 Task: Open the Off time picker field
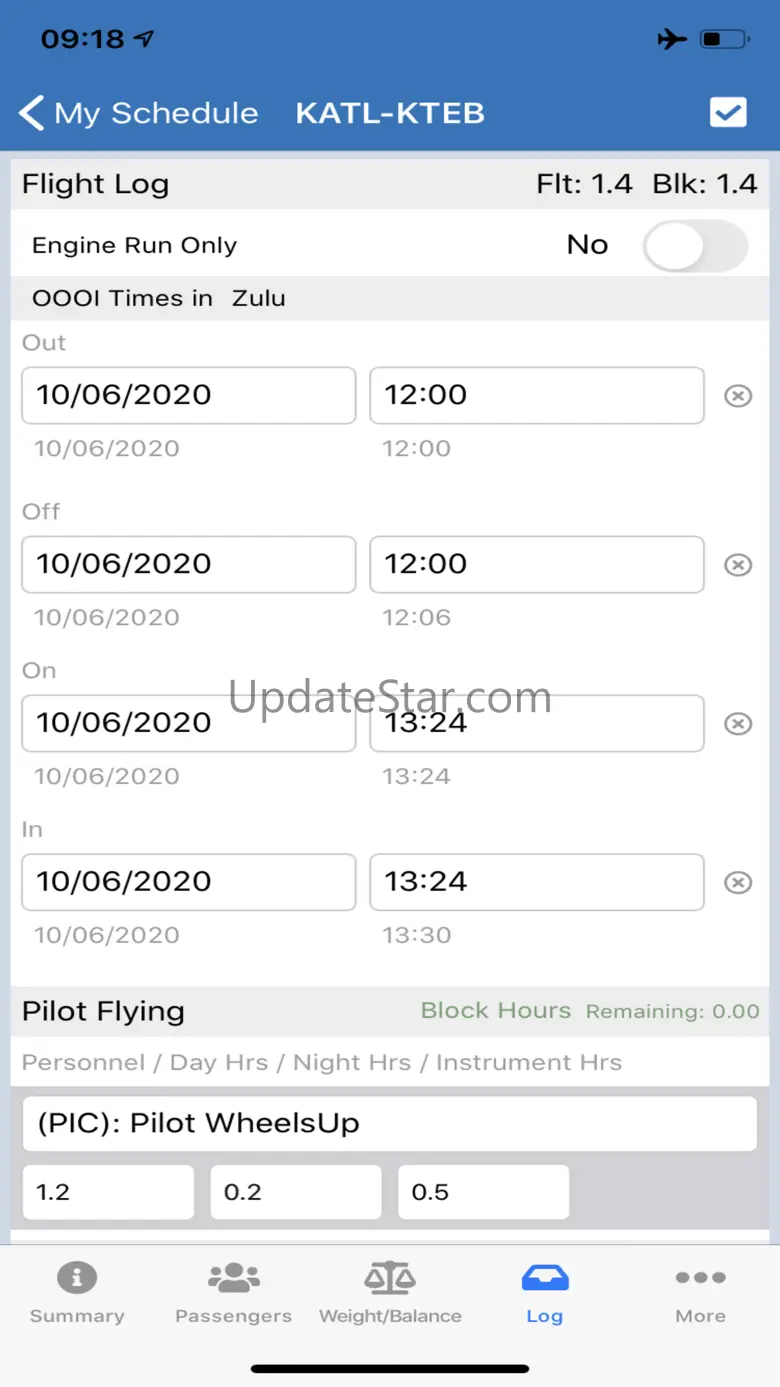536,564
